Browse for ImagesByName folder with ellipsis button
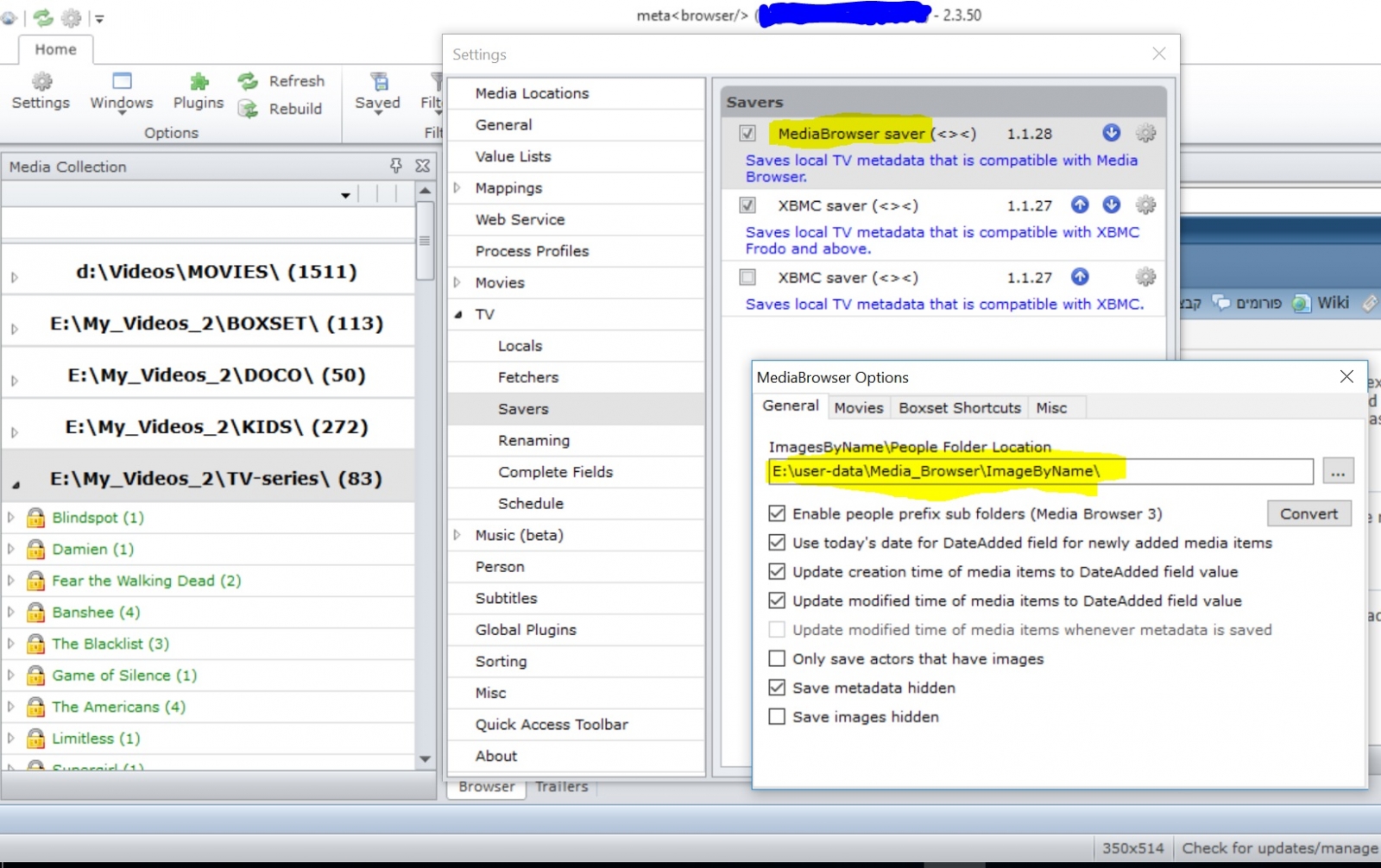Image resolution: width=1381 pixels, height=868 pixels. (1338, 471)
